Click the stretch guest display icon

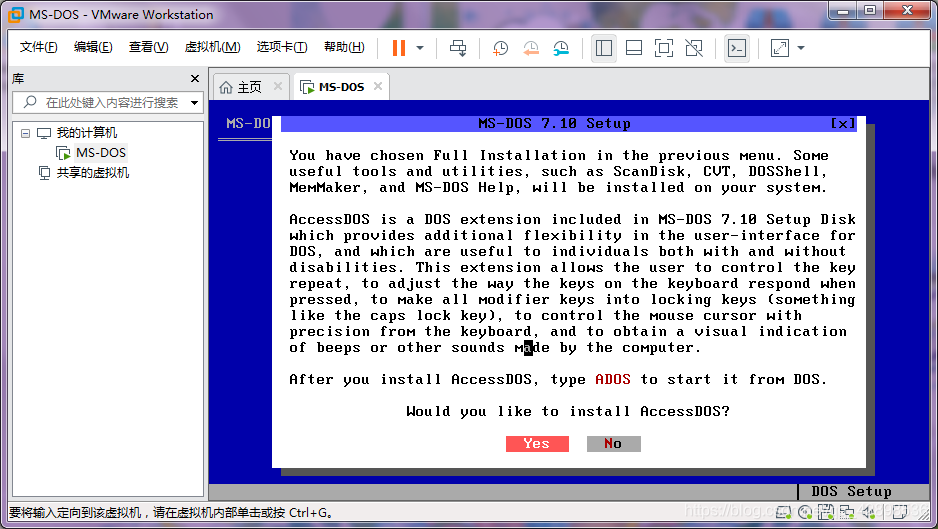coord(779,48)
